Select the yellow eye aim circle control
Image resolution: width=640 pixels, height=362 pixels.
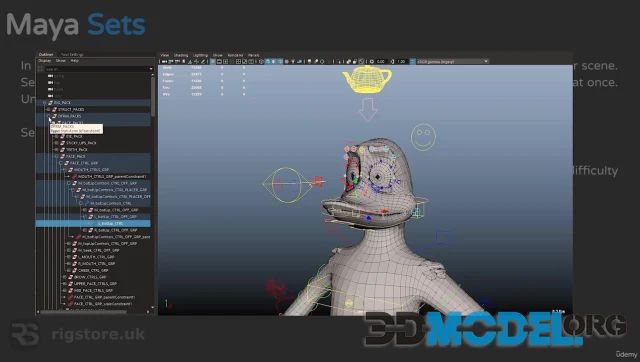point(287,185)
